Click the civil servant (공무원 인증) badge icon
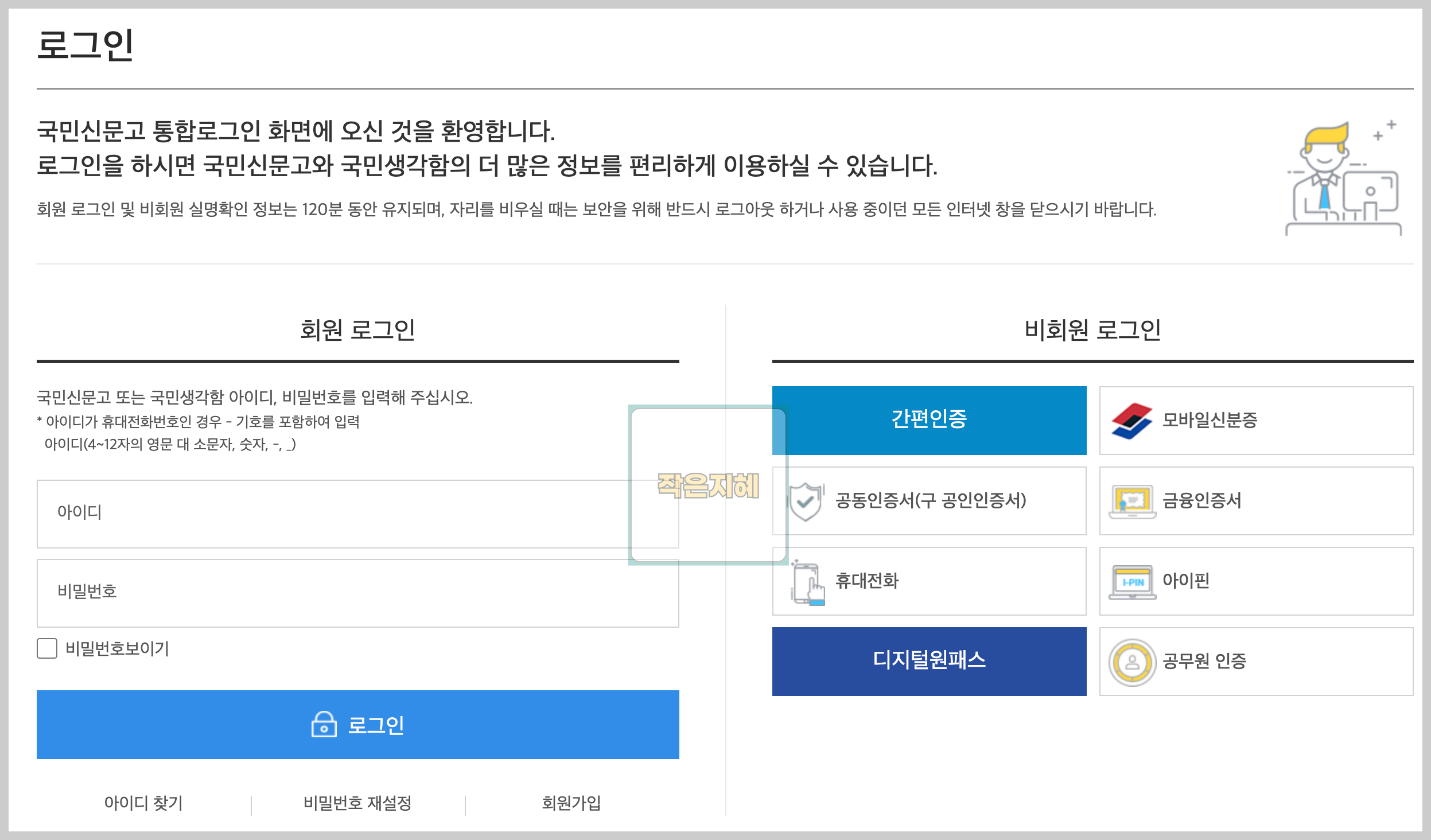Image resolution: width=1431 pixels, height=840 pixels. (1131, 662)
